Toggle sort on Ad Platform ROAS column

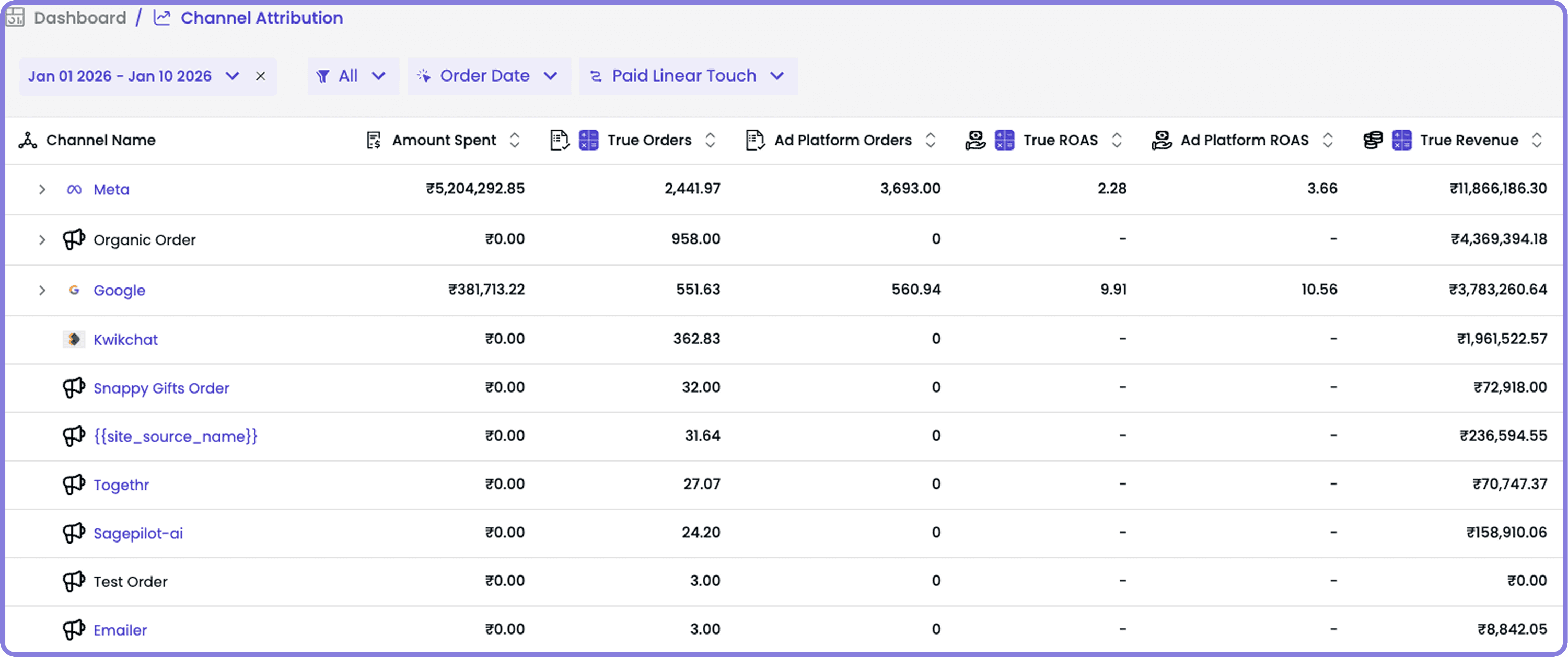[x=1328, y=140]
